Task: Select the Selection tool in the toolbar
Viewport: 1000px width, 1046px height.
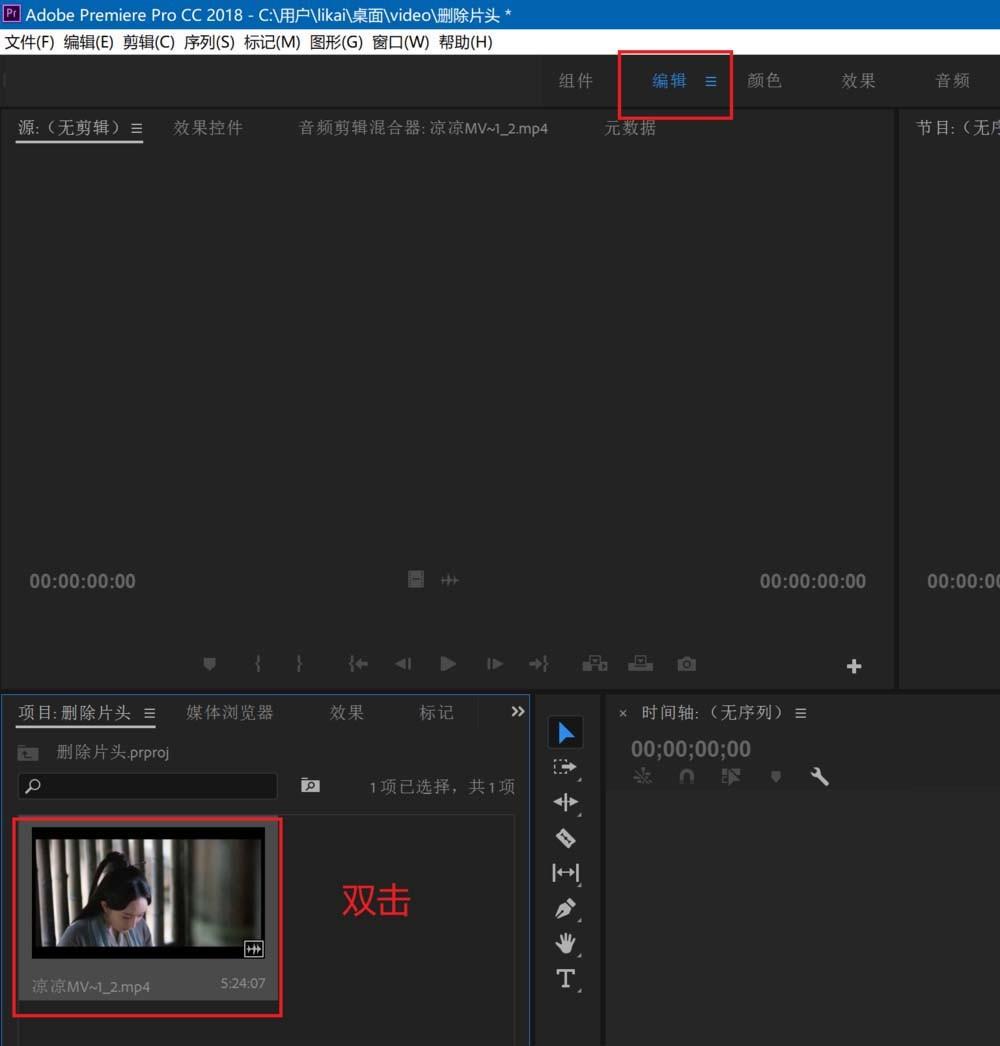Action: coord(565,733)
